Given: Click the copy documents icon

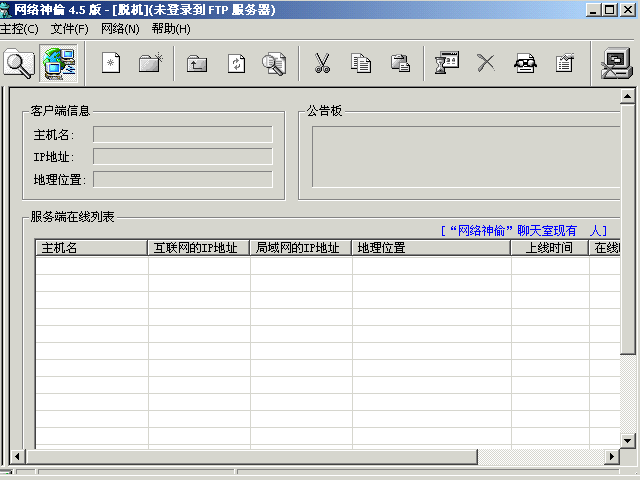Looking at the screenshot, I should [361, 64].
